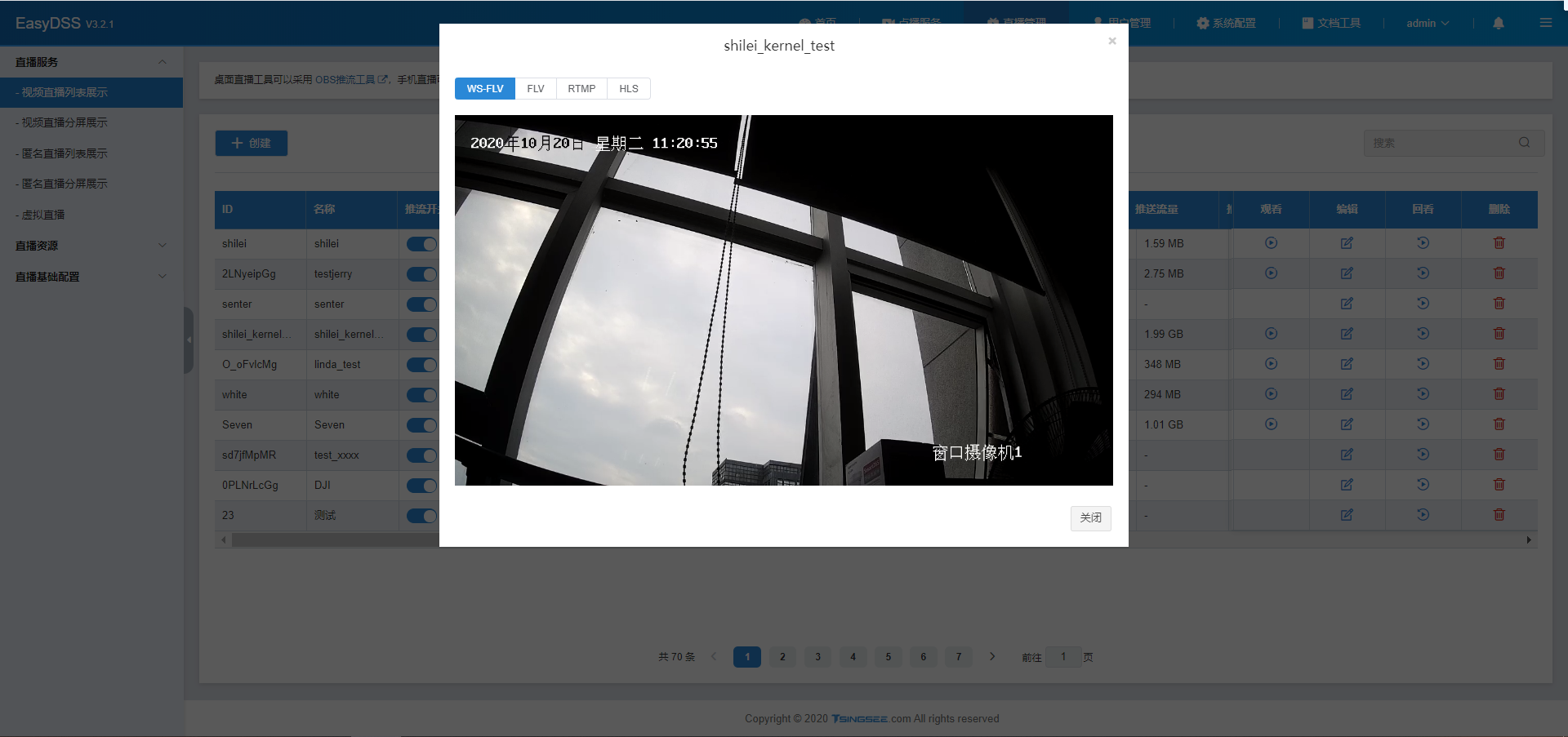Viewport: 1568px width, 737px height.
Task: Go to previous page with left chevron
Action: 714,656
